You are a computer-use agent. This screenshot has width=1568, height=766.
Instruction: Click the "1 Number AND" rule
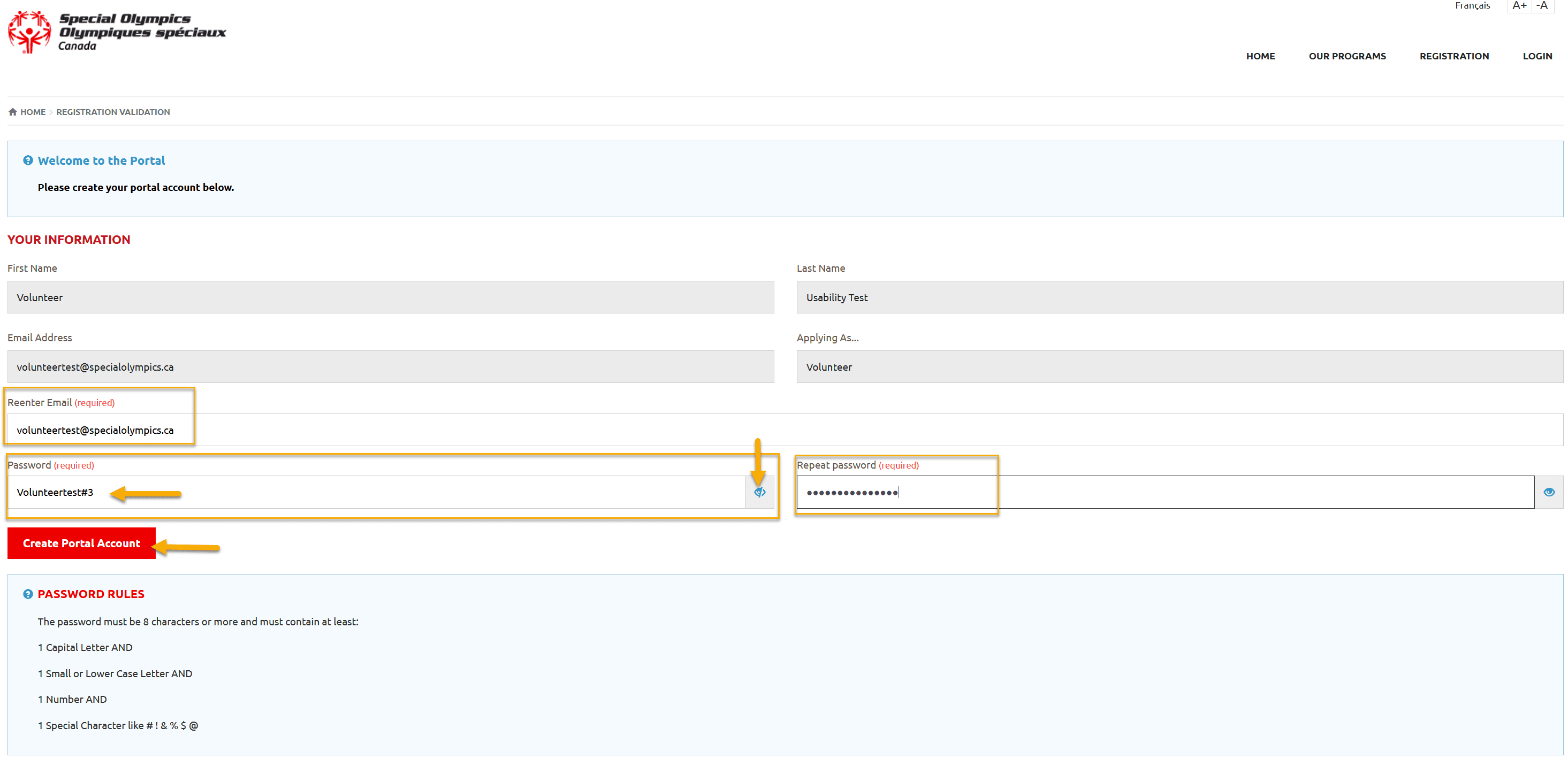point(72,700)
